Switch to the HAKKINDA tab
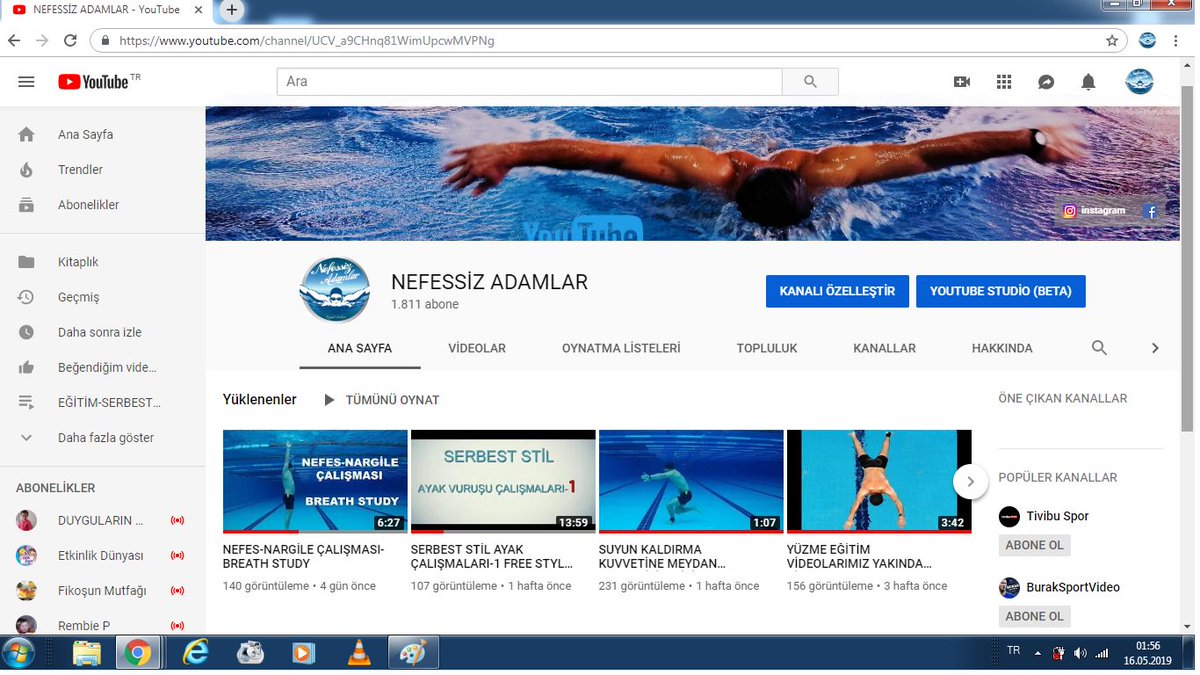1200x675 pixels. [1002, 348]
